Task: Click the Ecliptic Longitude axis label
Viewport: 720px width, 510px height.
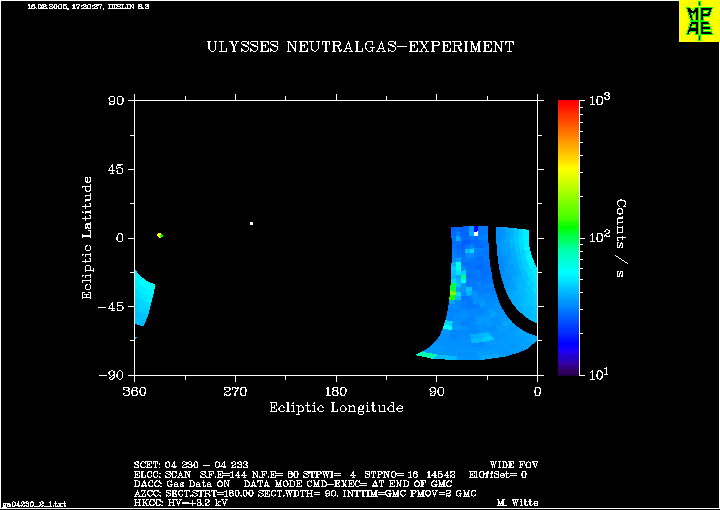Action: (336, 407)
